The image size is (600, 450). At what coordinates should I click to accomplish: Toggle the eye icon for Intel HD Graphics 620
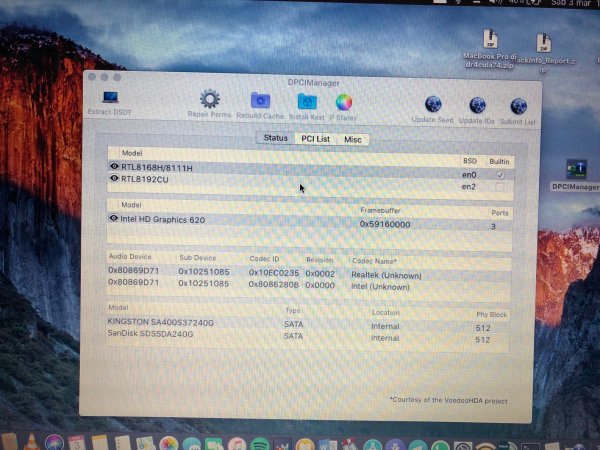tap(113, 218)
